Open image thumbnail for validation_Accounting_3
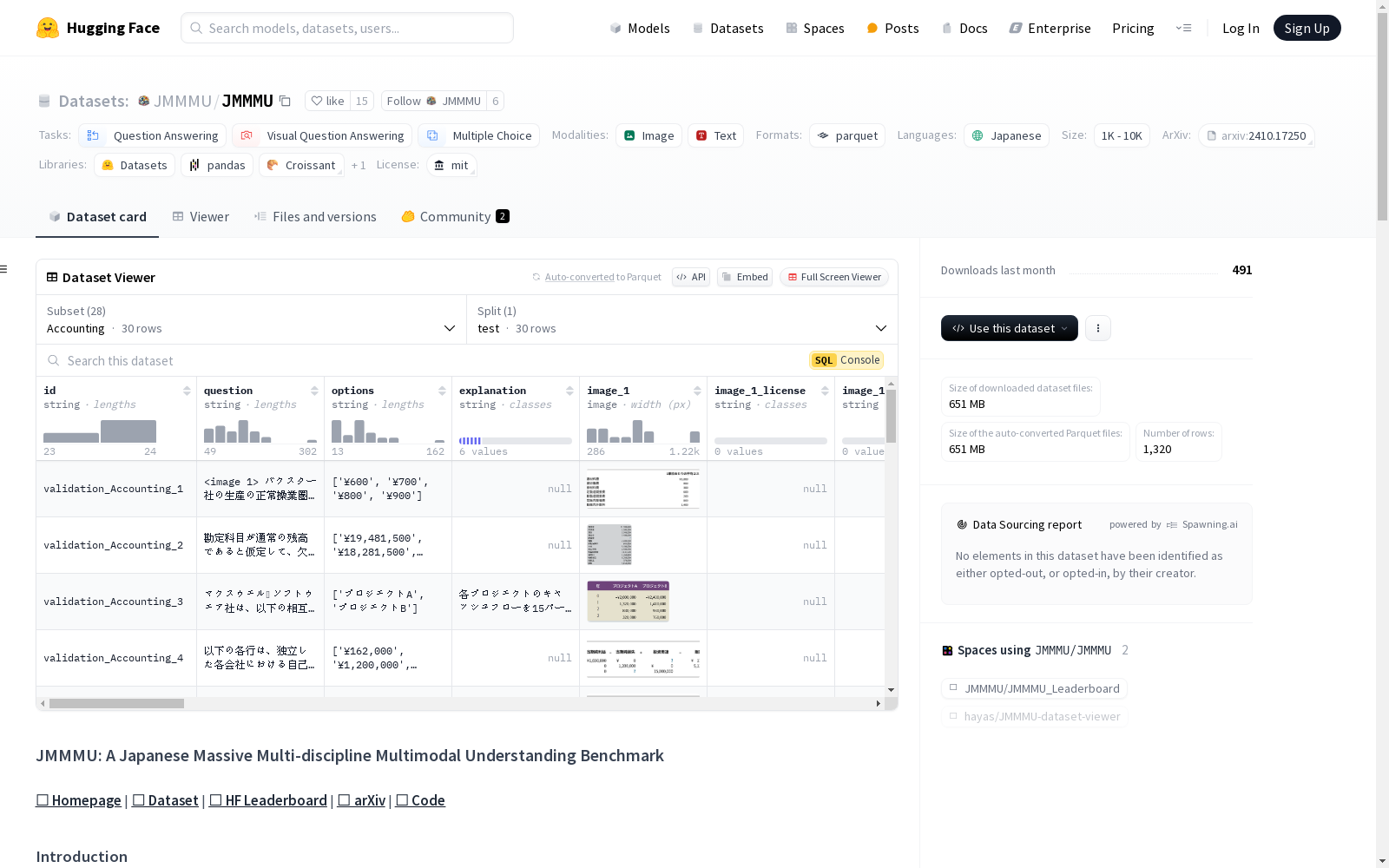Screen dimensions: 1389x868 [x=628, y=602]
